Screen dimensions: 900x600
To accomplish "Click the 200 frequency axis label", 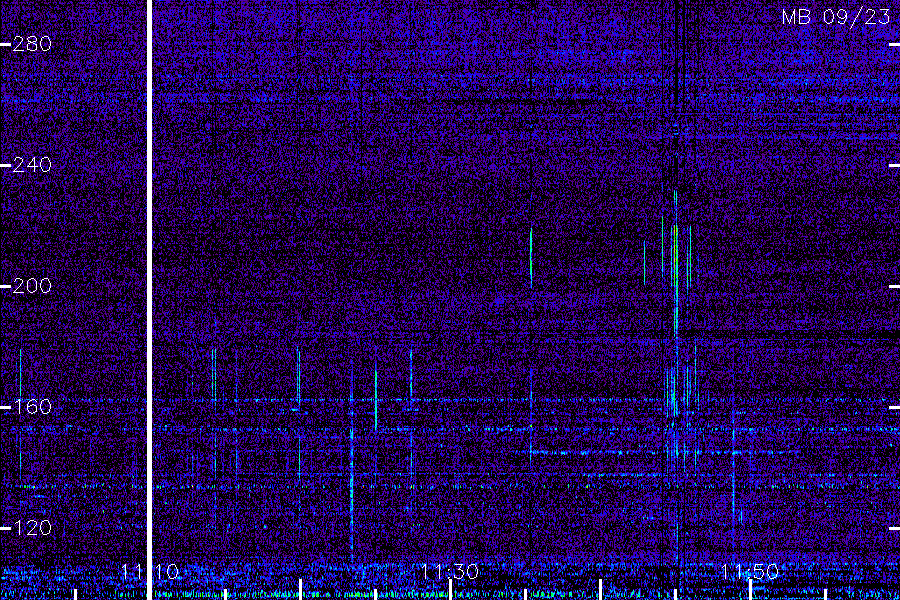I will [32, 286].
